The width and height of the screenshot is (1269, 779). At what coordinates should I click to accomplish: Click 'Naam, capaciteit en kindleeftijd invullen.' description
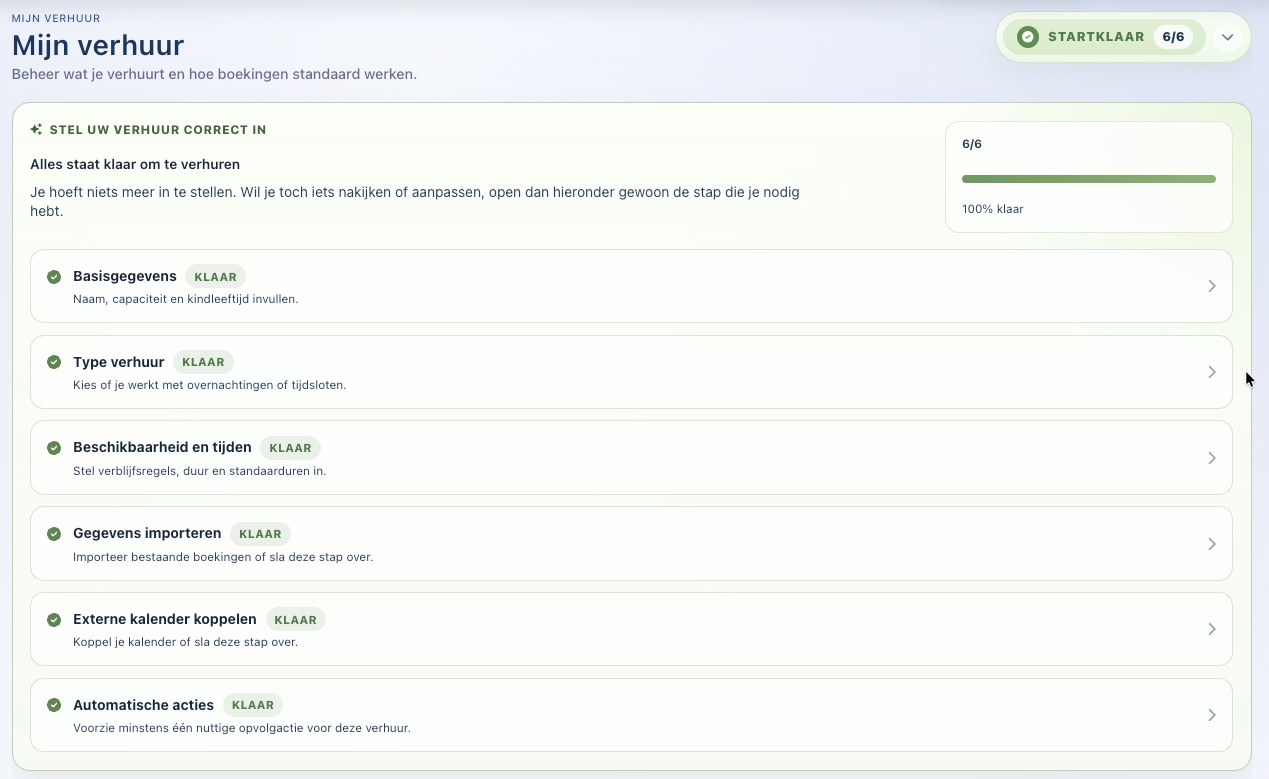[x=186, y=299]
